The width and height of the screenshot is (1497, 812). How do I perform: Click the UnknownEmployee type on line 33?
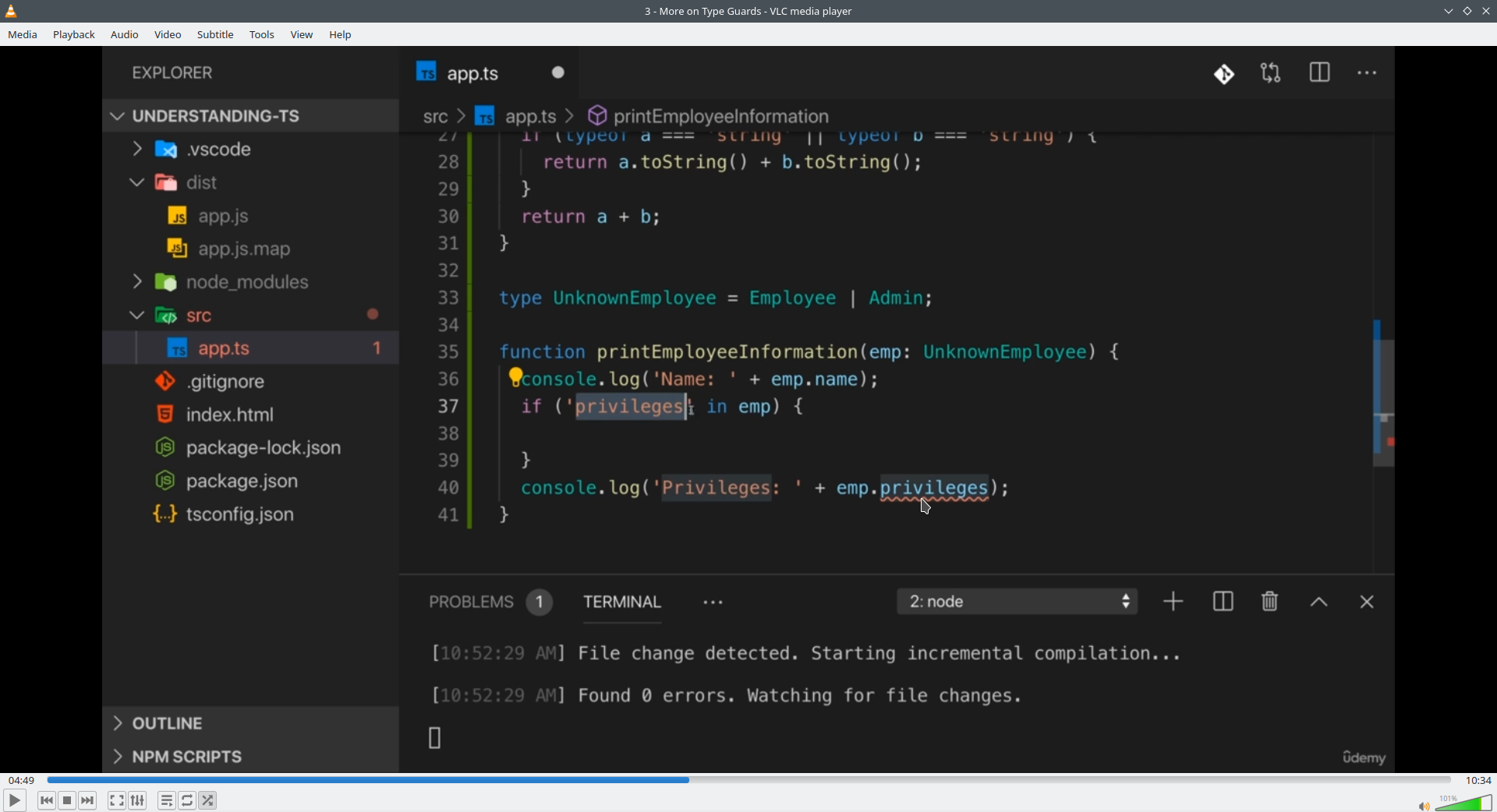(635, 298)
